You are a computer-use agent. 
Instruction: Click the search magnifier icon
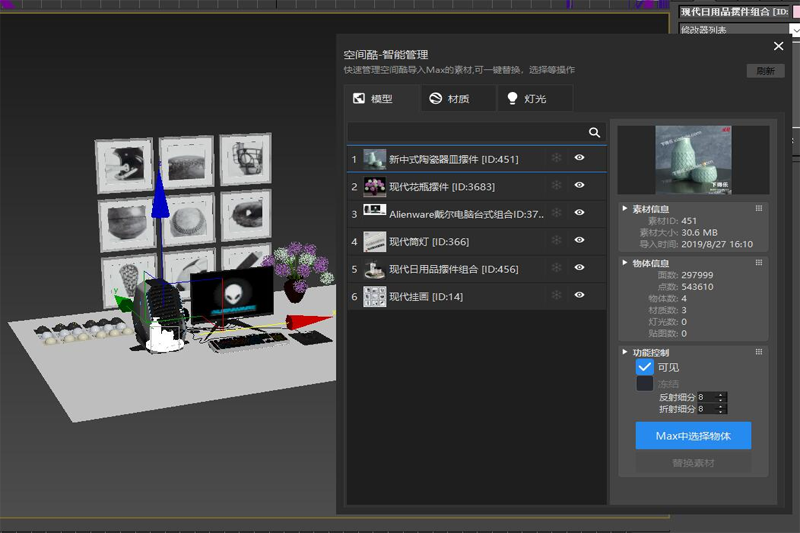coord(594,132)
